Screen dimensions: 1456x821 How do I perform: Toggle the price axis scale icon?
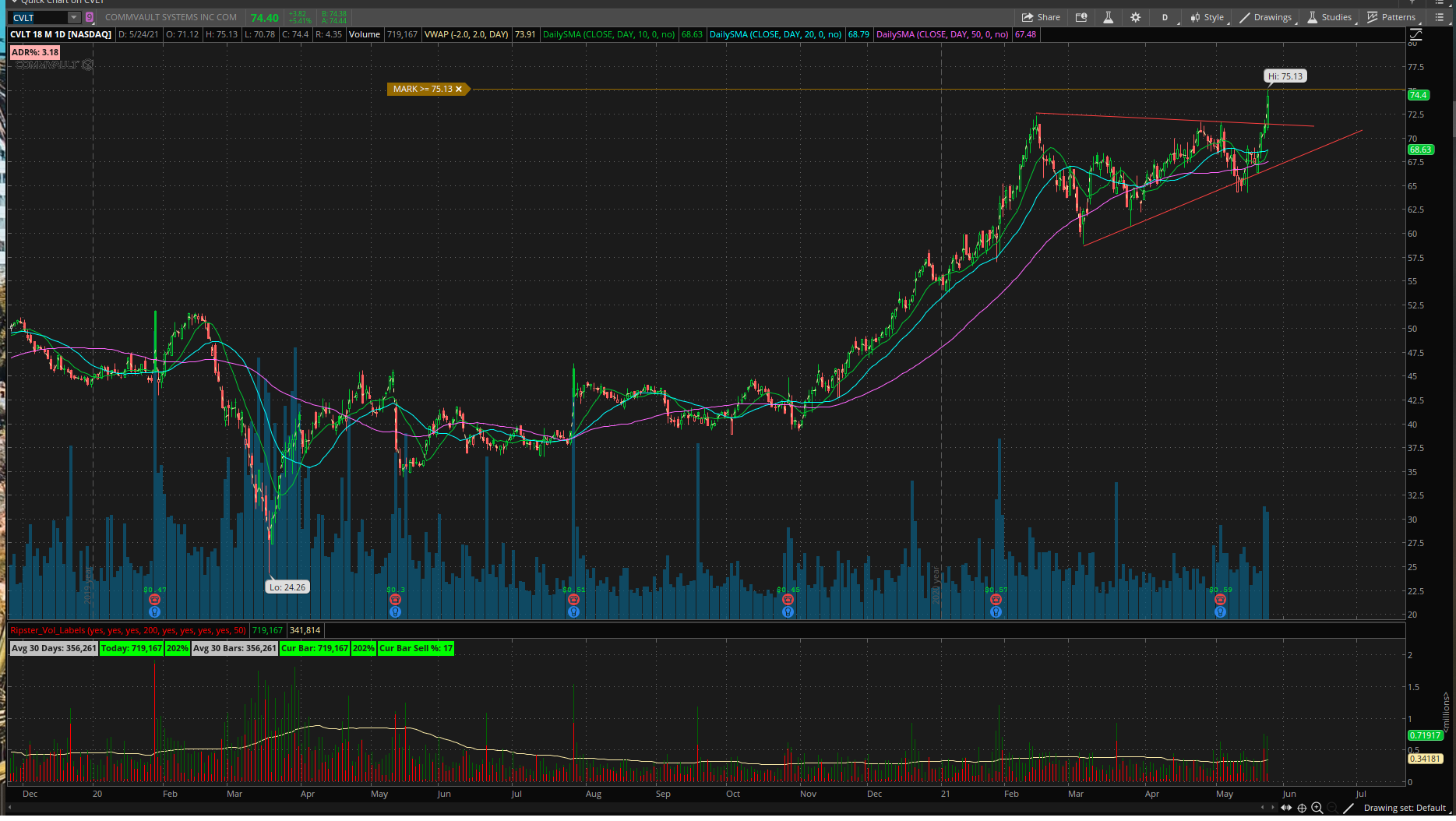pos(1415,34)
